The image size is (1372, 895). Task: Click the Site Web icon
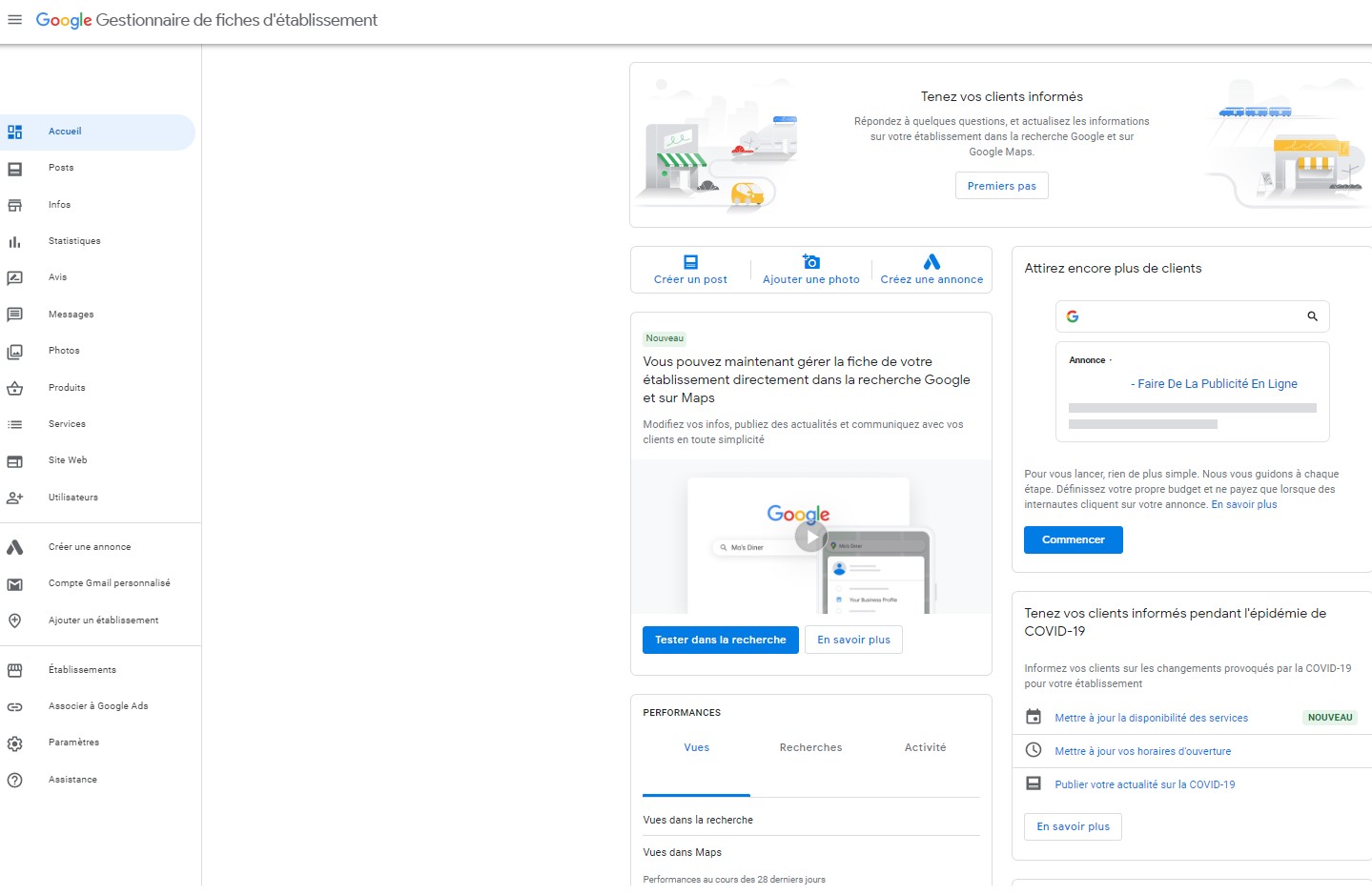point(14,461)
